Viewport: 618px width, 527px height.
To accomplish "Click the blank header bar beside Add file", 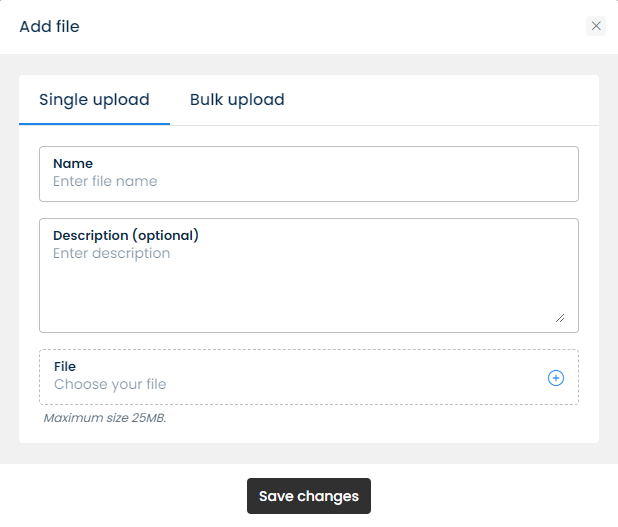I will 330,27.
